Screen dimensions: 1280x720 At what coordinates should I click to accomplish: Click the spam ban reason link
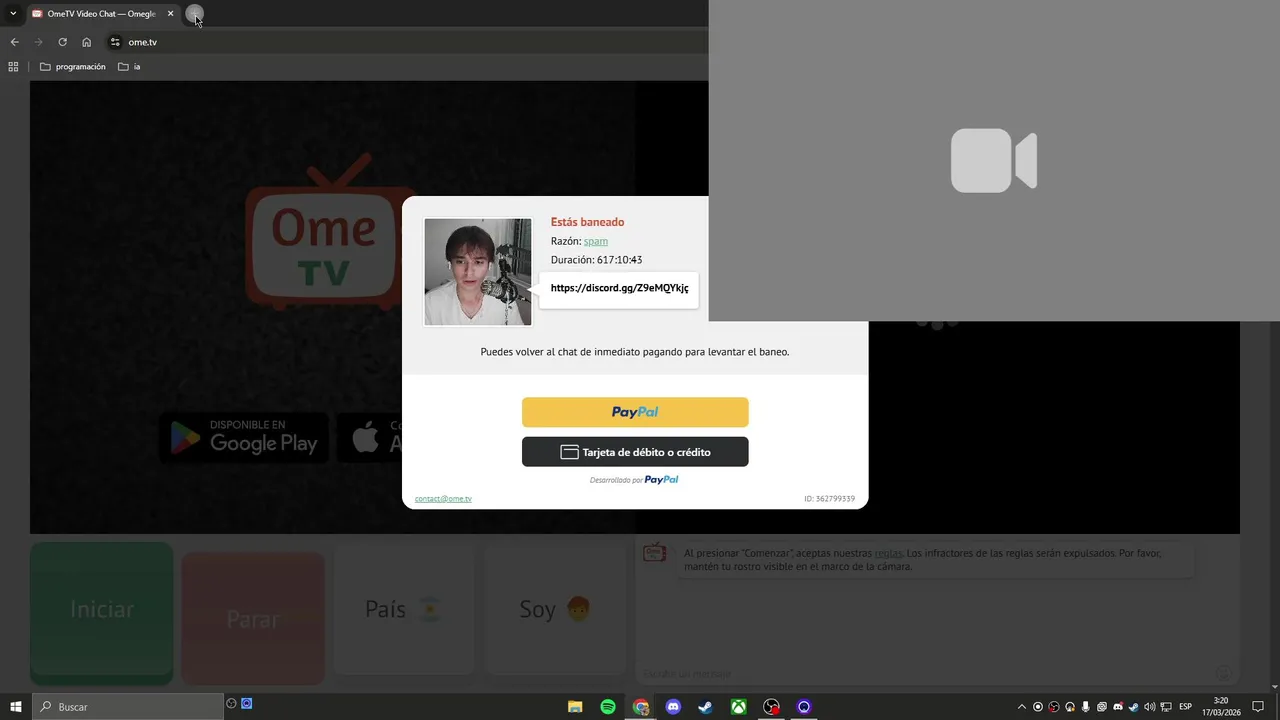[596, 241]
